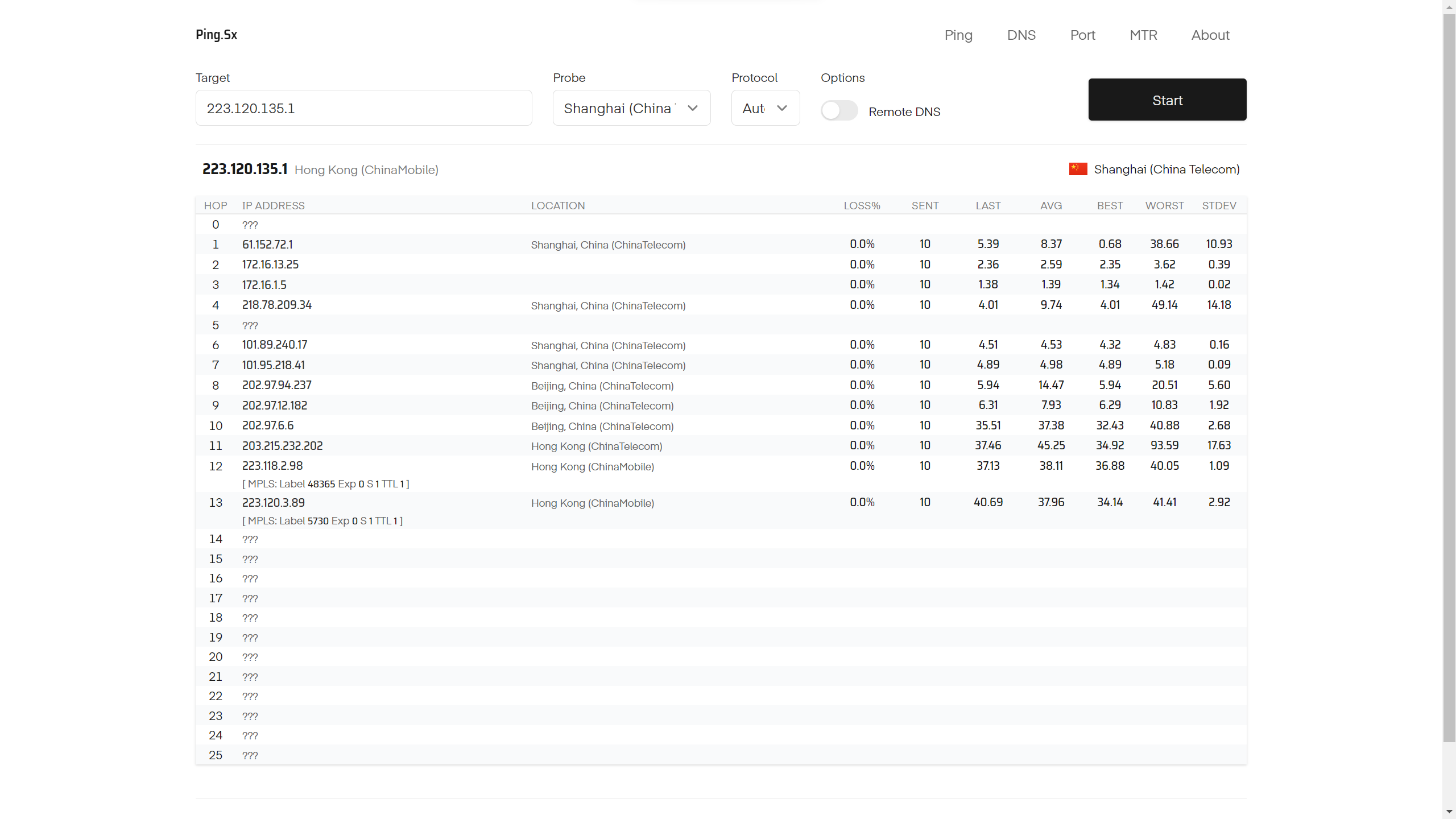
Task: Click the scrollbar down arrow
Action: point(1449,812)
